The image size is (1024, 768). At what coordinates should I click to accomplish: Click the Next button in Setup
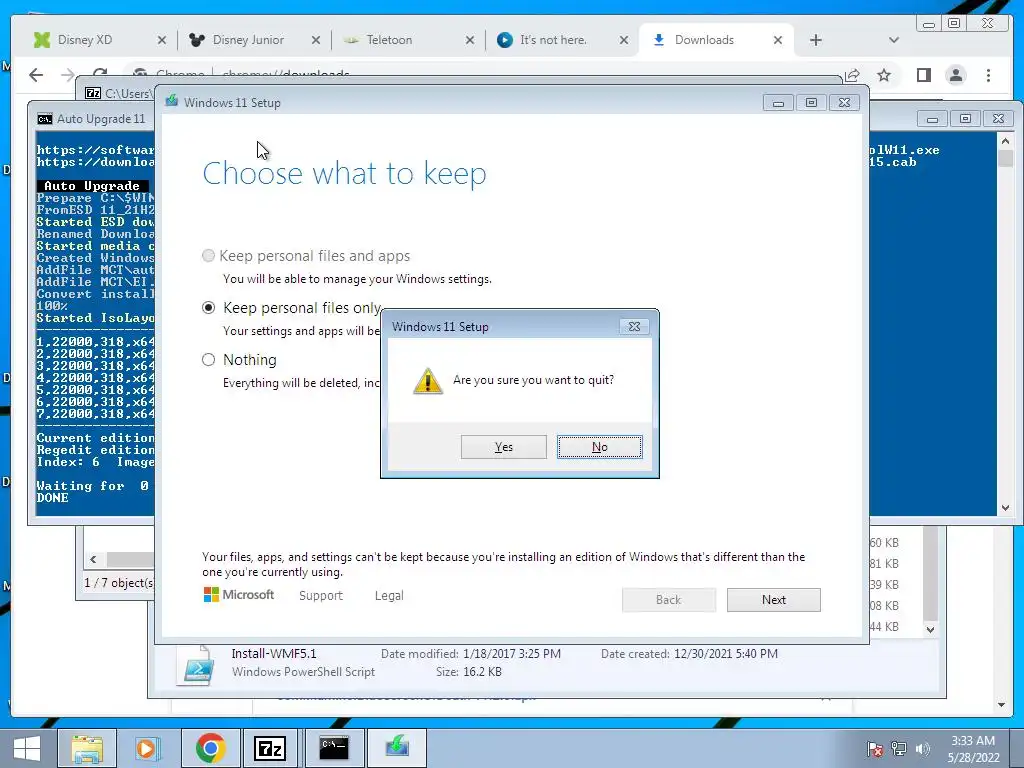click(x=773, y=600)
